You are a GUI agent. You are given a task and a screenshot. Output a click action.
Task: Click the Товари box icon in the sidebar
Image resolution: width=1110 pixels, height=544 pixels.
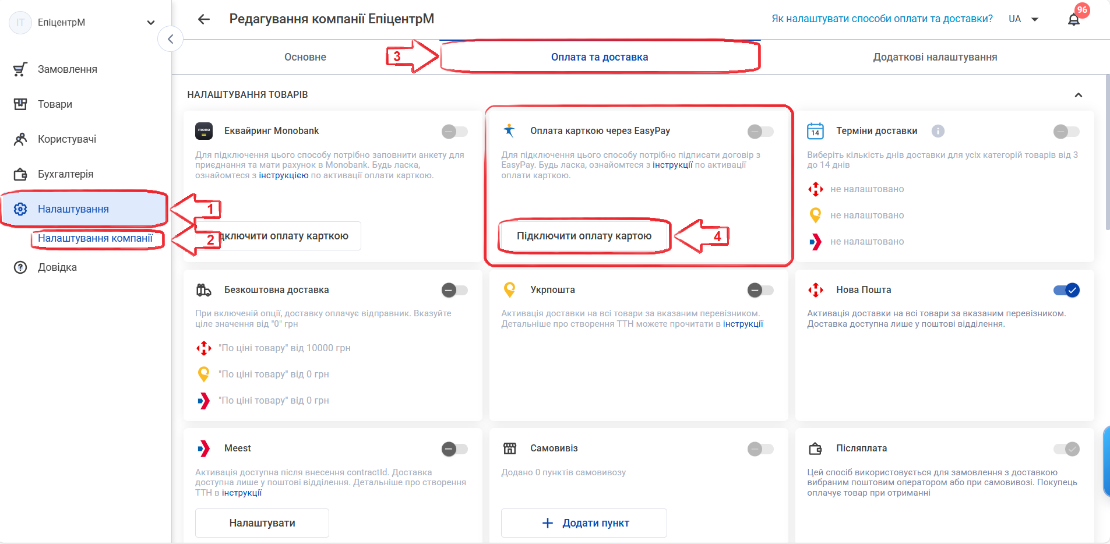click(x=21, y=104)
